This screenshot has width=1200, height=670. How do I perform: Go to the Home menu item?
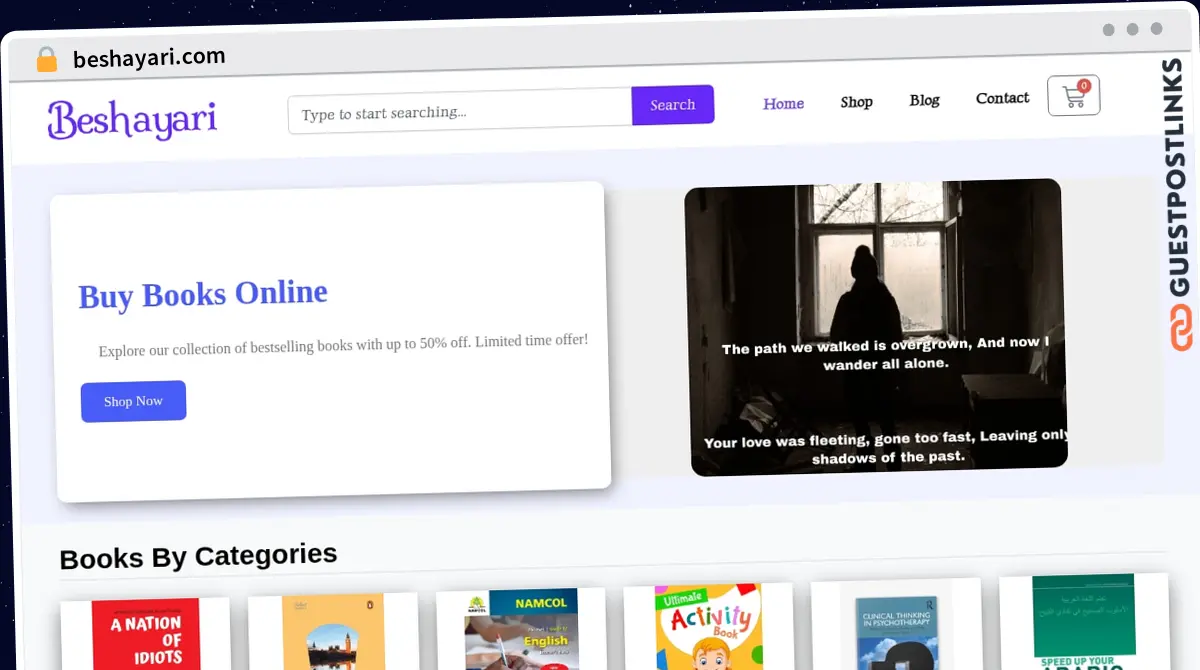[783, 103]
